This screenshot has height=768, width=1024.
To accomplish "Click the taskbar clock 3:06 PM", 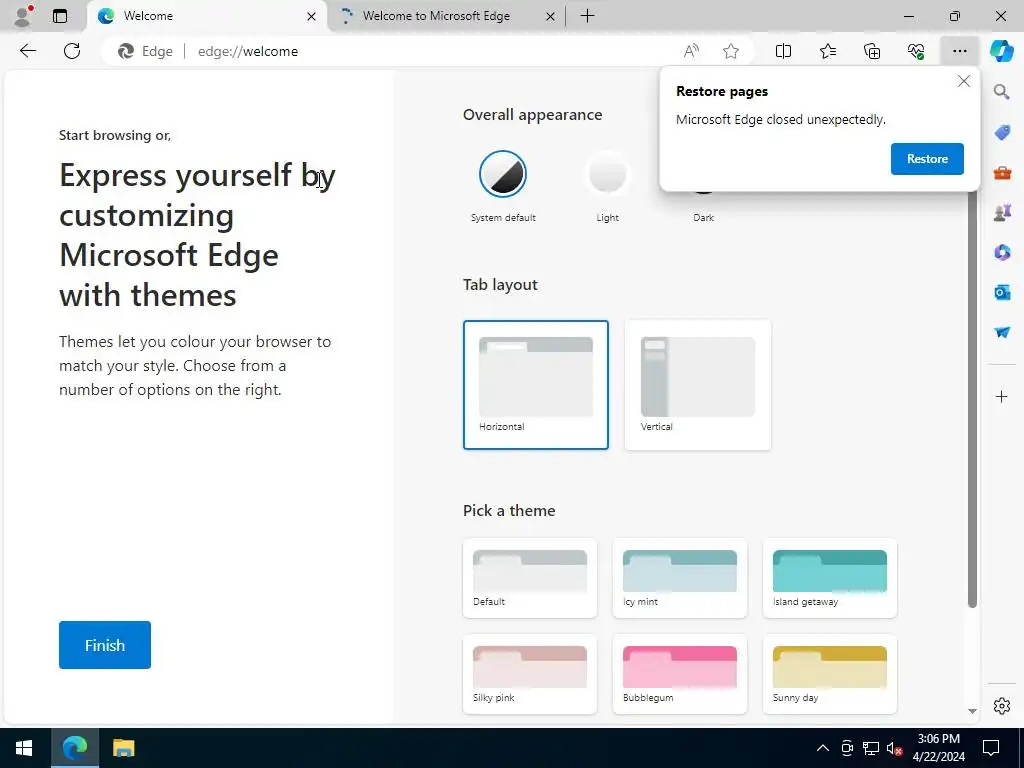I will (938, 739).
